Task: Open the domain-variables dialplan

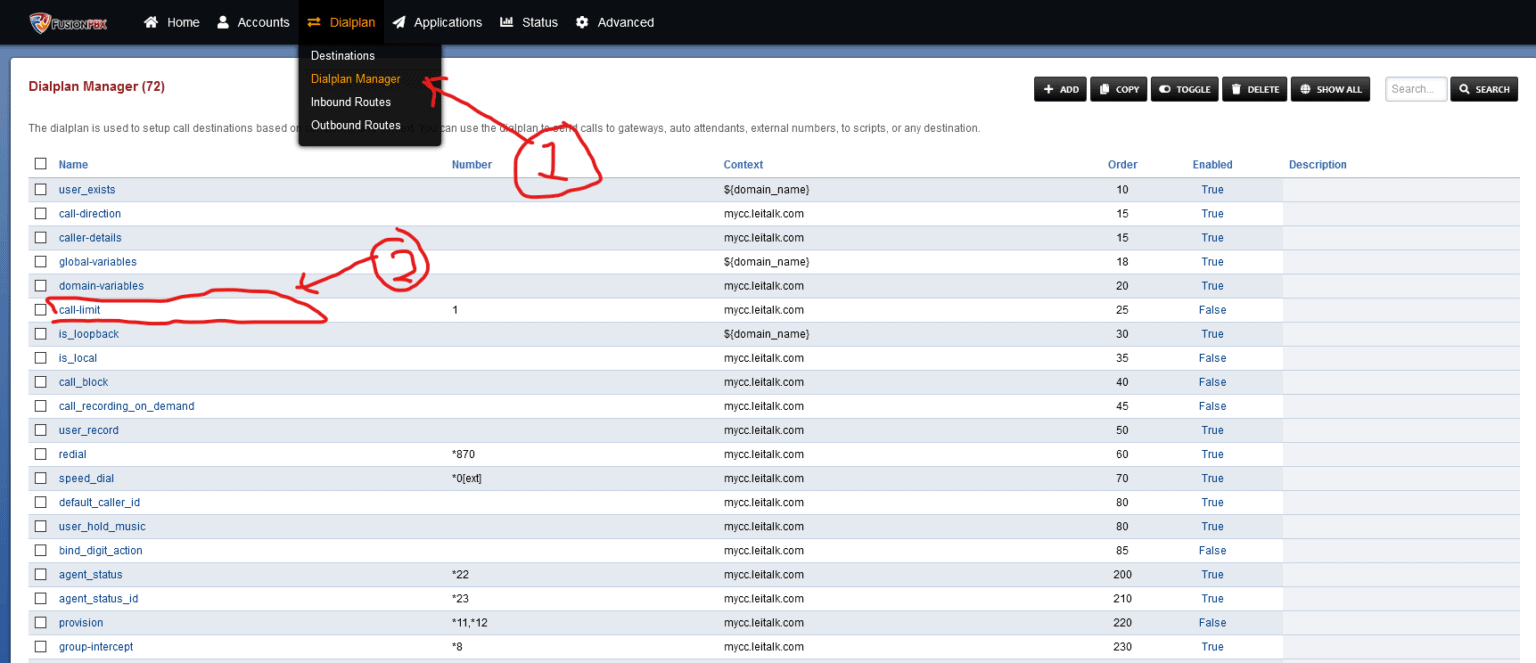Action: pos(101,286)
